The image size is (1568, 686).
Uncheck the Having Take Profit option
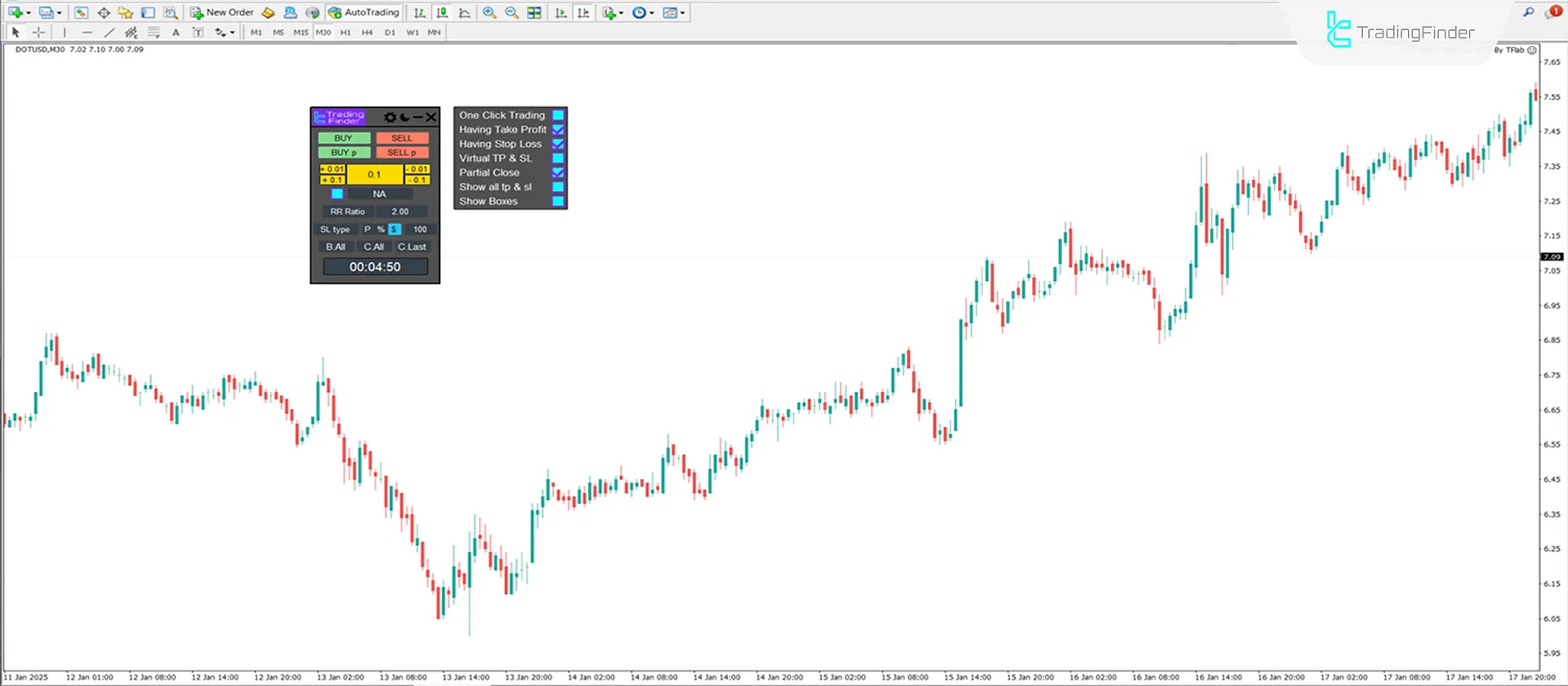point(559,130)
